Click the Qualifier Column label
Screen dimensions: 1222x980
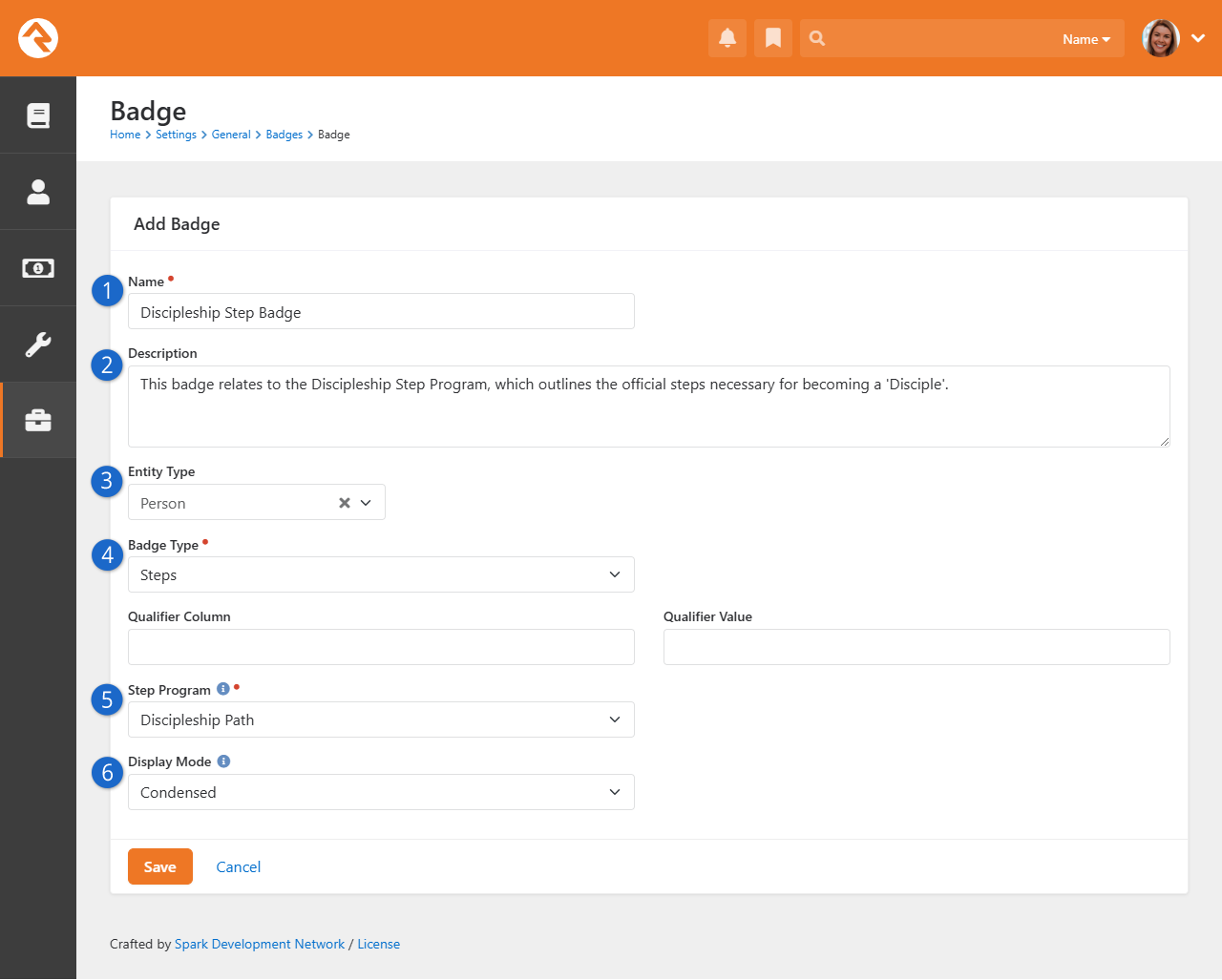179,616
